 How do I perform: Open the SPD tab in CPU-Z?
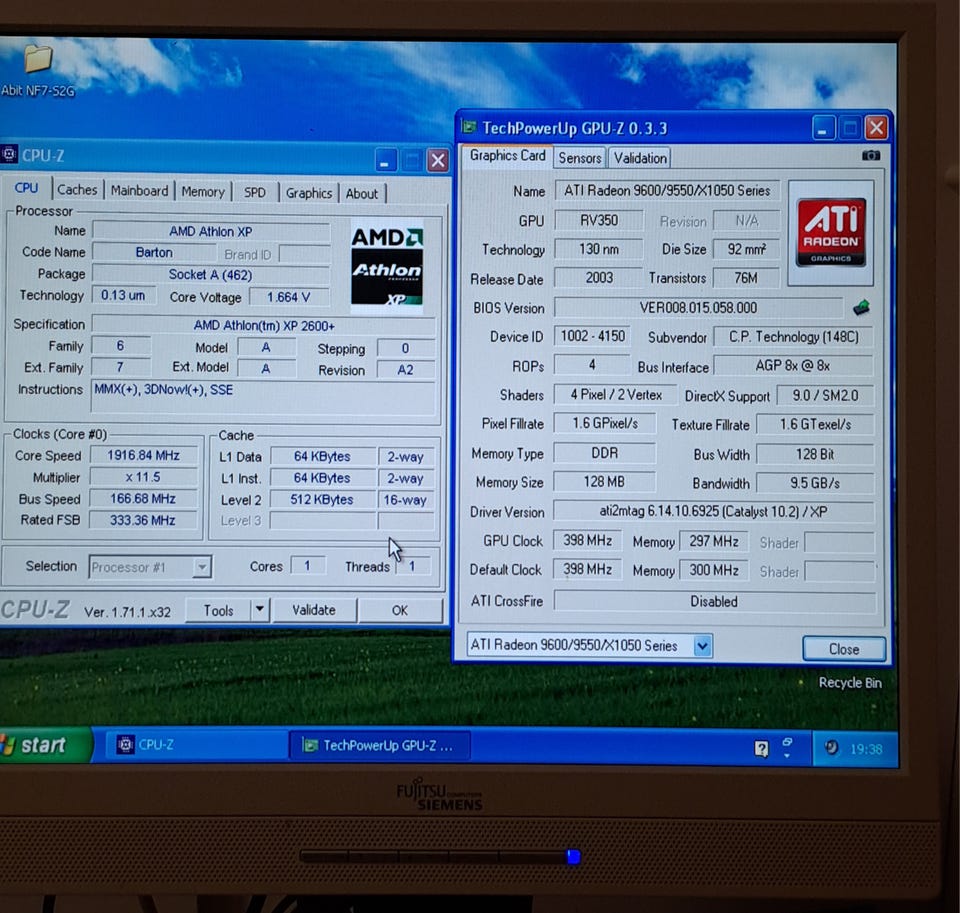(255, 193)
